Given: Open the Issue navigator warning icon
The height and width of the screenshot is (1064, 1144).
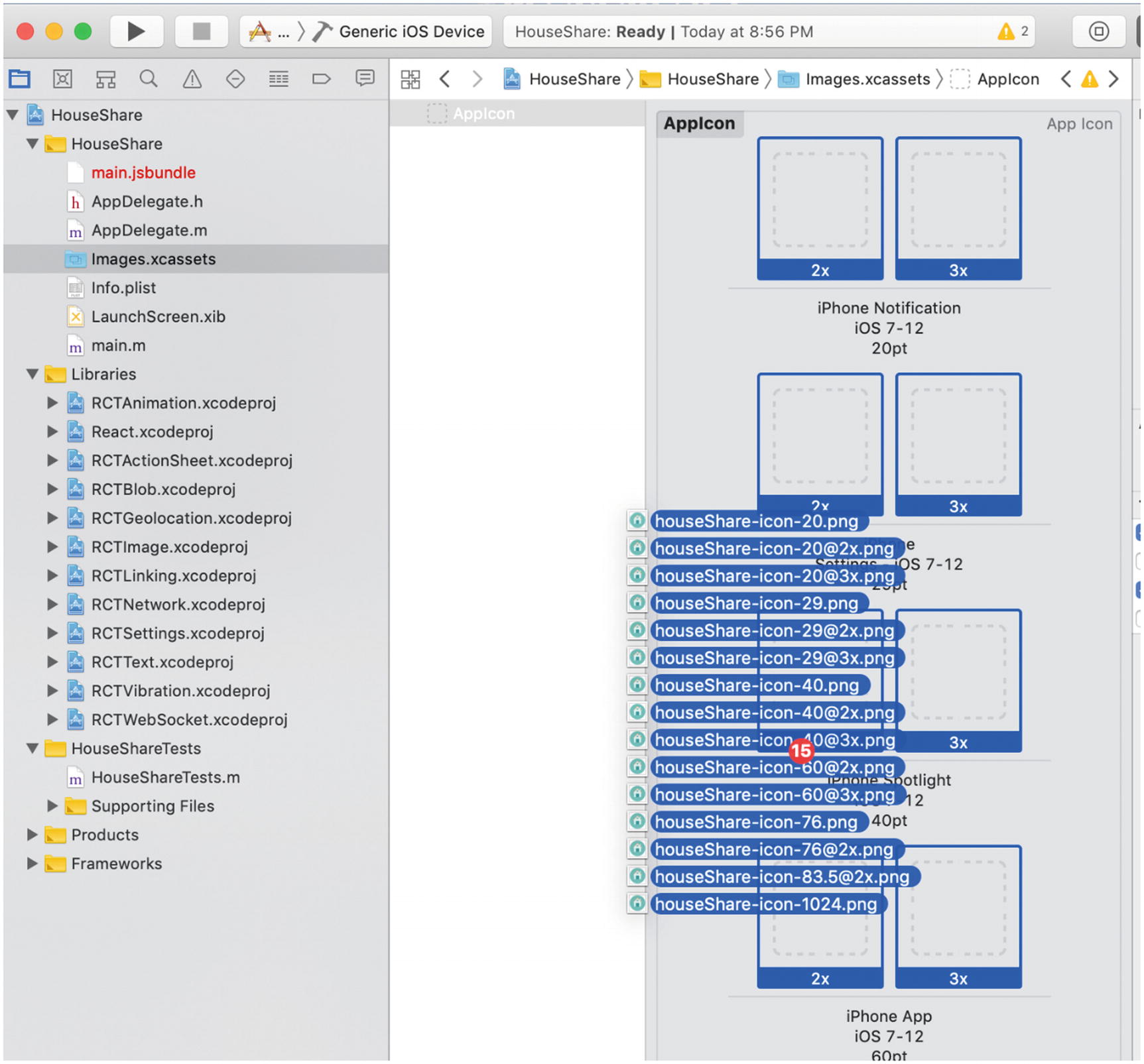Looking at the screenshot, I should [x=192, y=79].
